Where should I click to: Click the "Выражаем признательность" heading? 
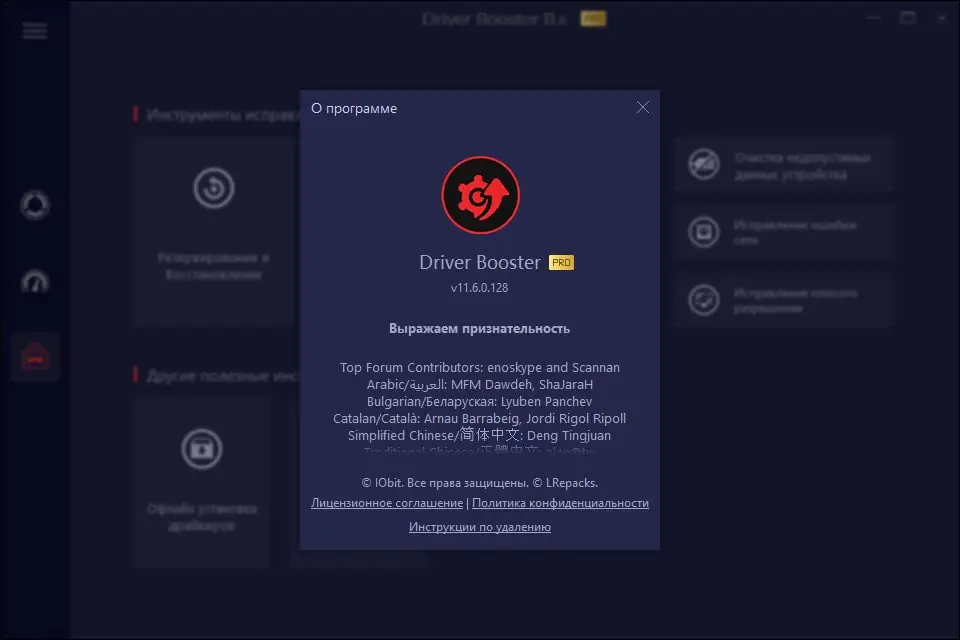coord(479,328)
